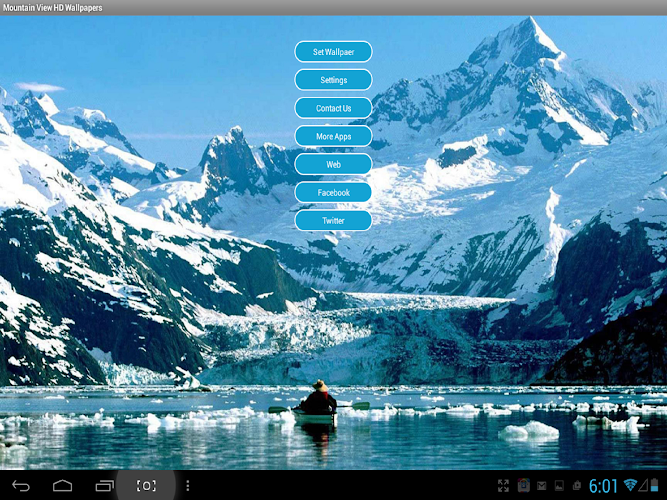The height and width of the screenshot is (500, 667).
Task: Open the Settings button
Action: click(334, 80)
